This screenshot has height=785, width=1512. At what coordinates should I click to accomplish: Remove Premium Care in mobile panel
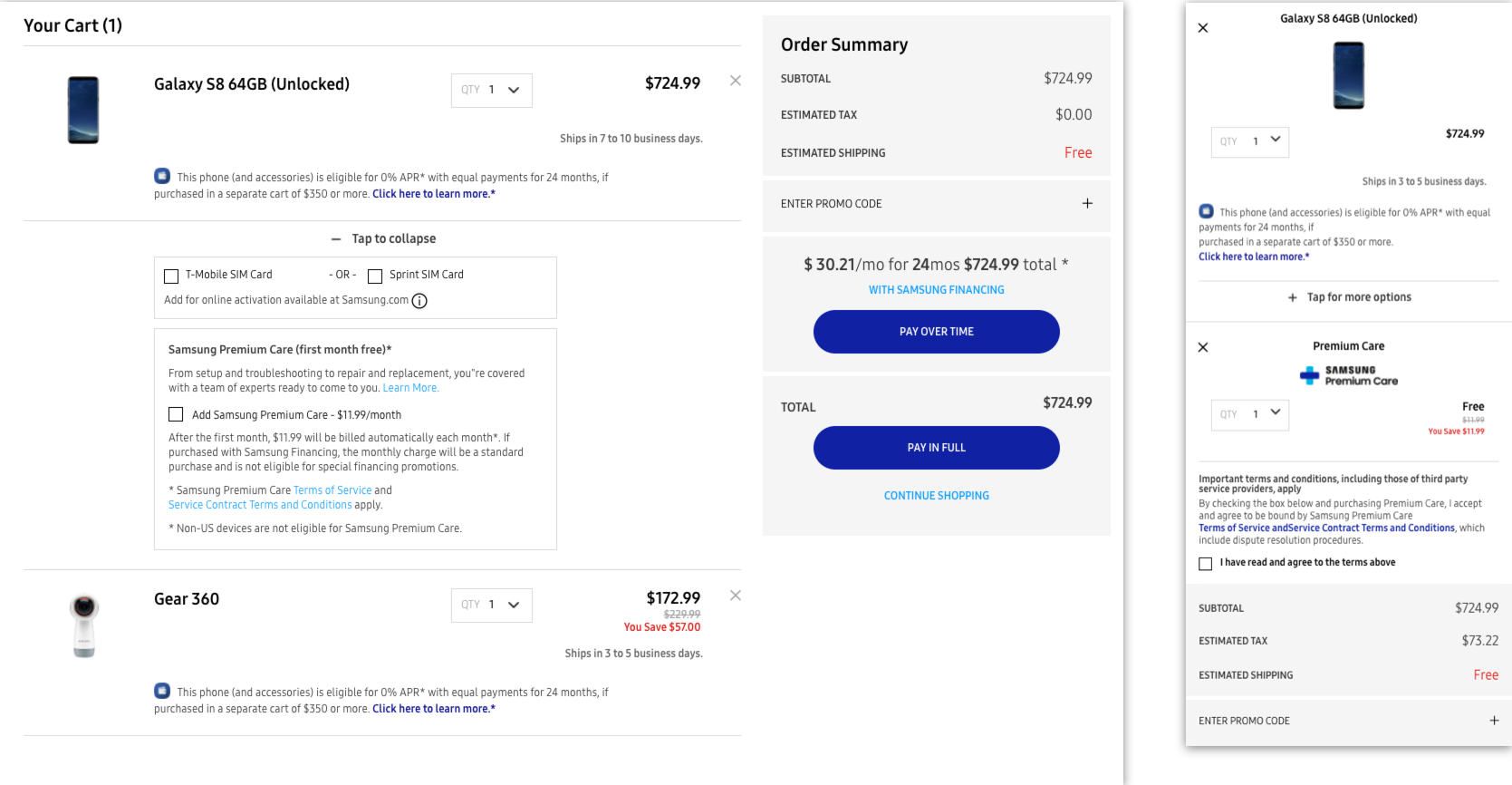(x=1203, y=347)
